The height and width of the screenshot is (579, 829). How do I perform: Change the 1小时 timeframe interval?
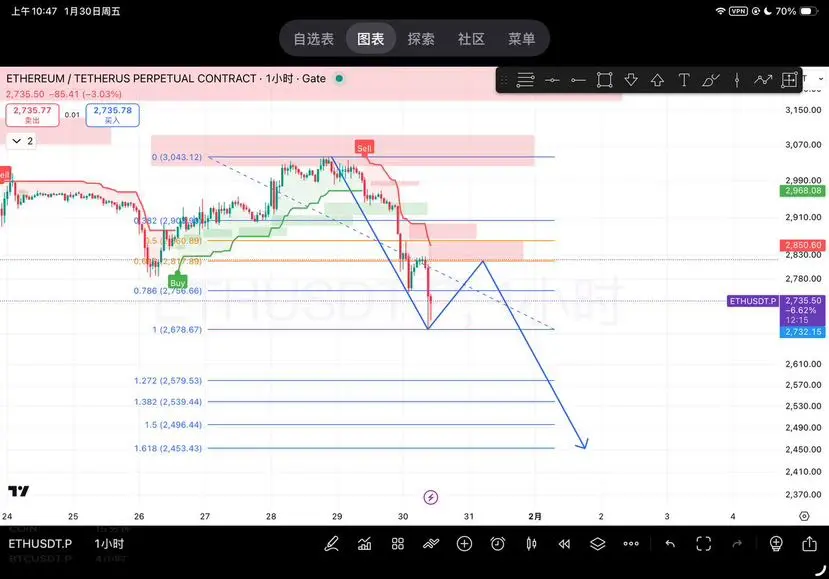coord(109,544)
